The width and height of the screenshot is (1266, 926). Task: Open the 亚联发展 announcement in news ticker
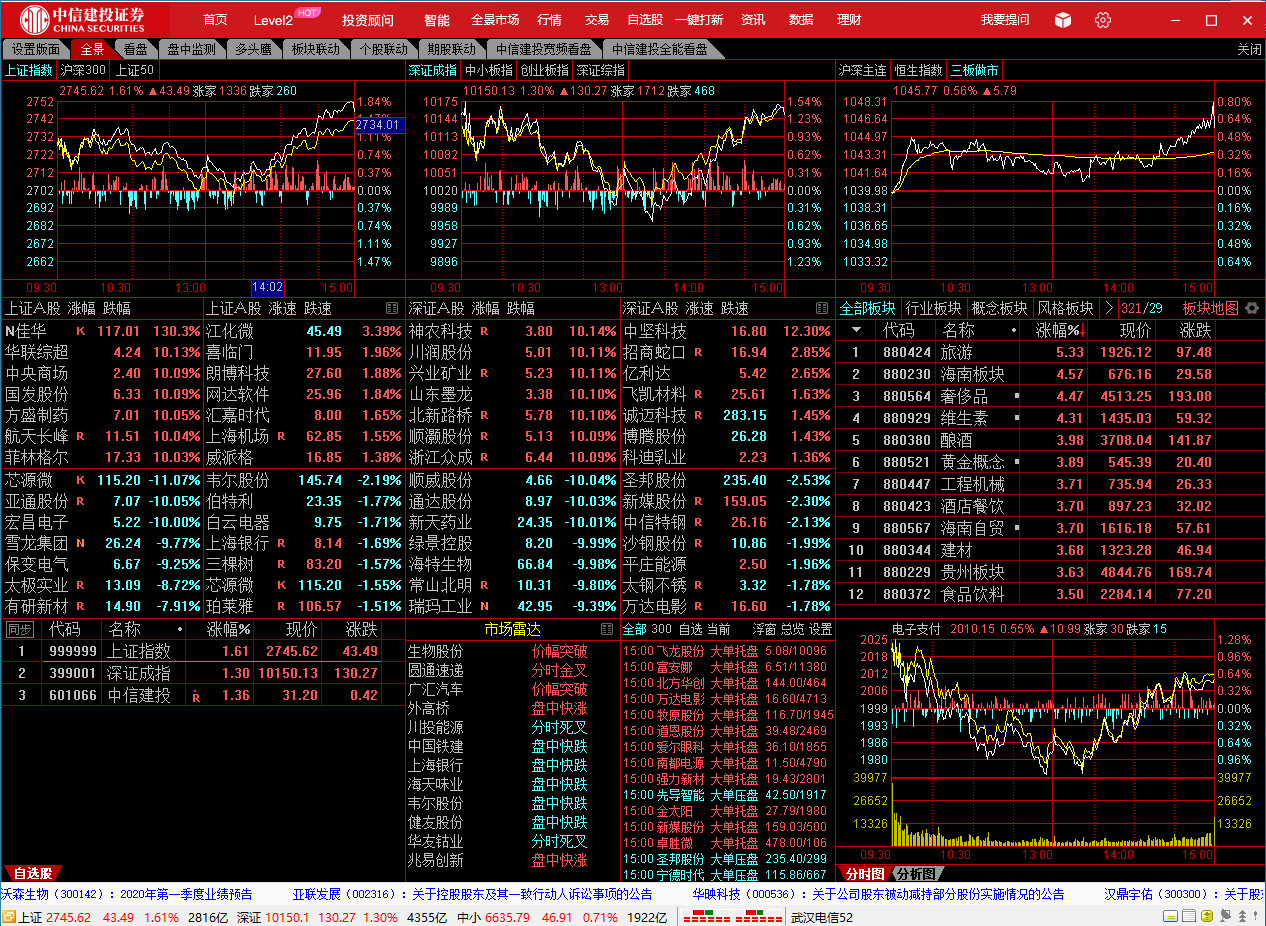pos(472,894)
